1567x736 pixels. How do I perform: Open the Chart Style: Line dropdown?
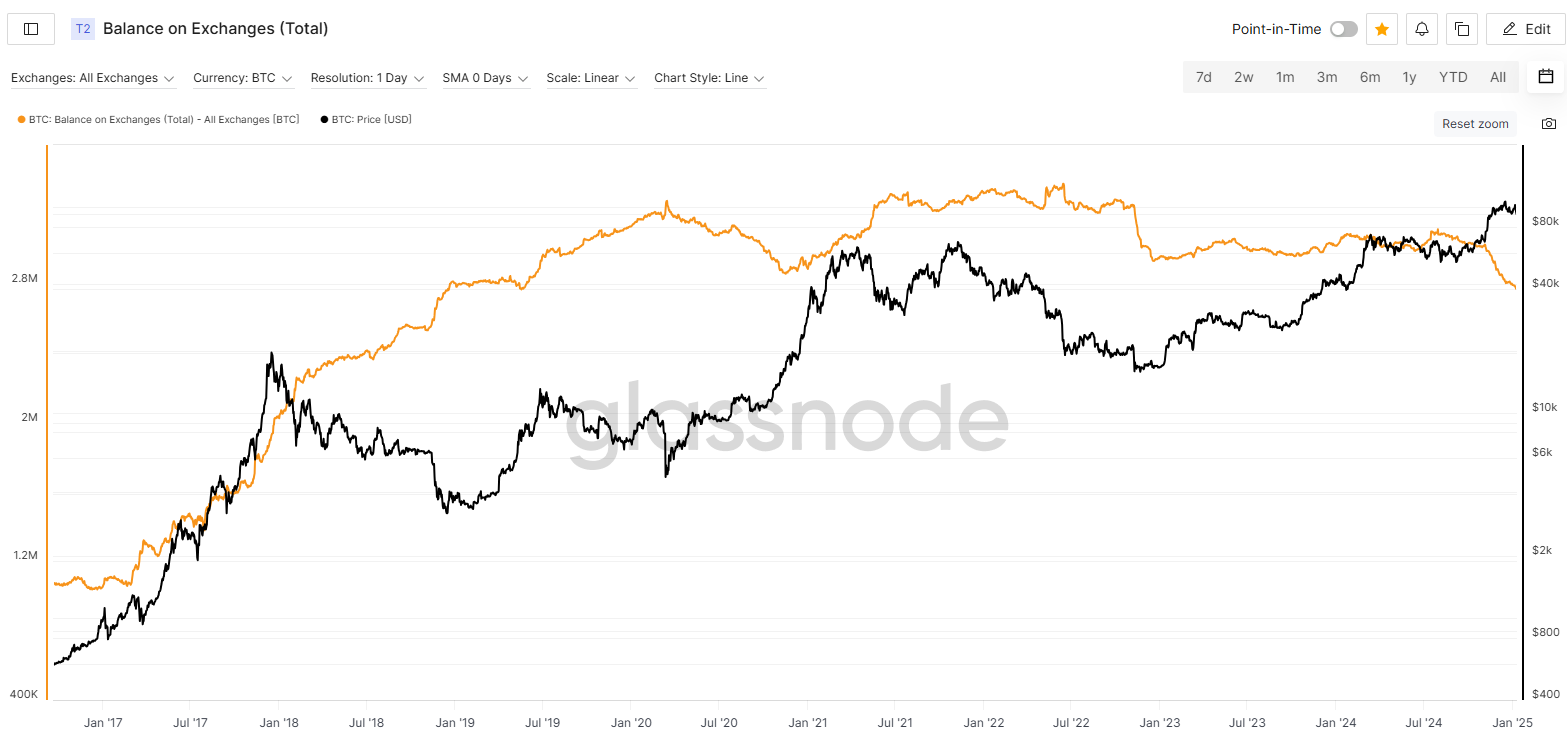coord(709,78)
